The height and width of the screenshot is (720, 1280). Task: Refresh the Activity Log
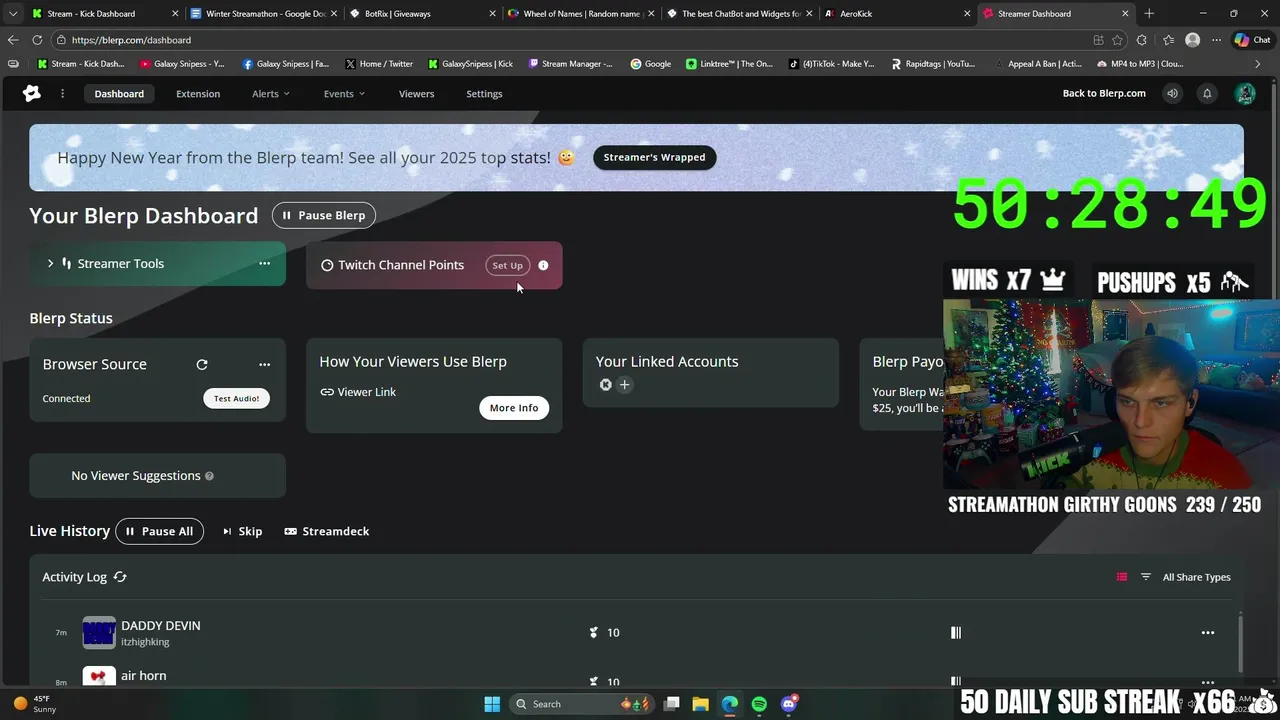(x=120, y=577)
